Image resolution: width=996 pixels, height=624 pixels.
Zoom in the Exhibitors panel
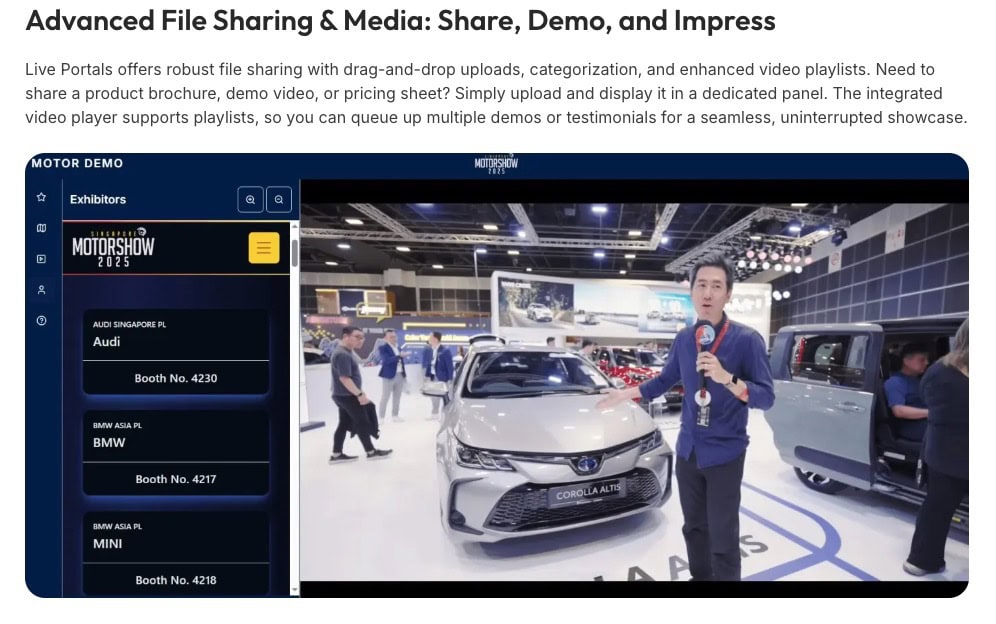click(x=250, y=199)
